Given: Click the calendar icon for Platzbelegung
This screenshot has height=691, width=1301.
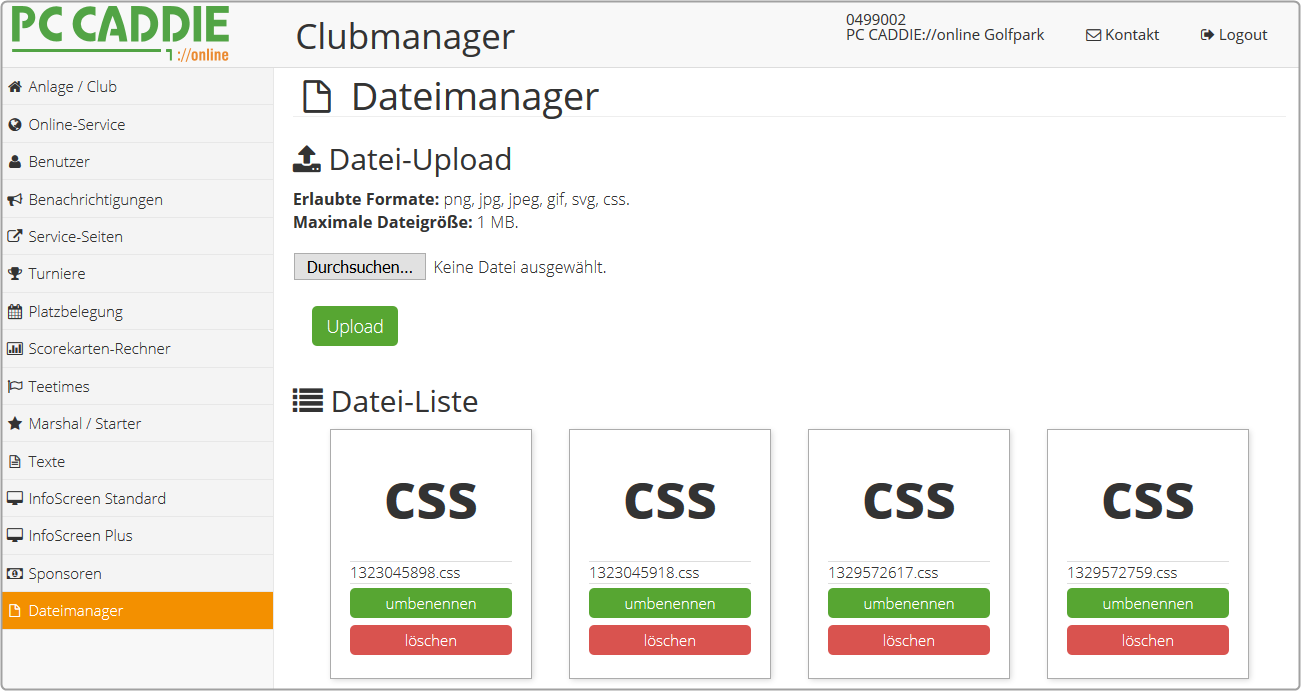Looking at the screenshot, I should pos(15,312).
